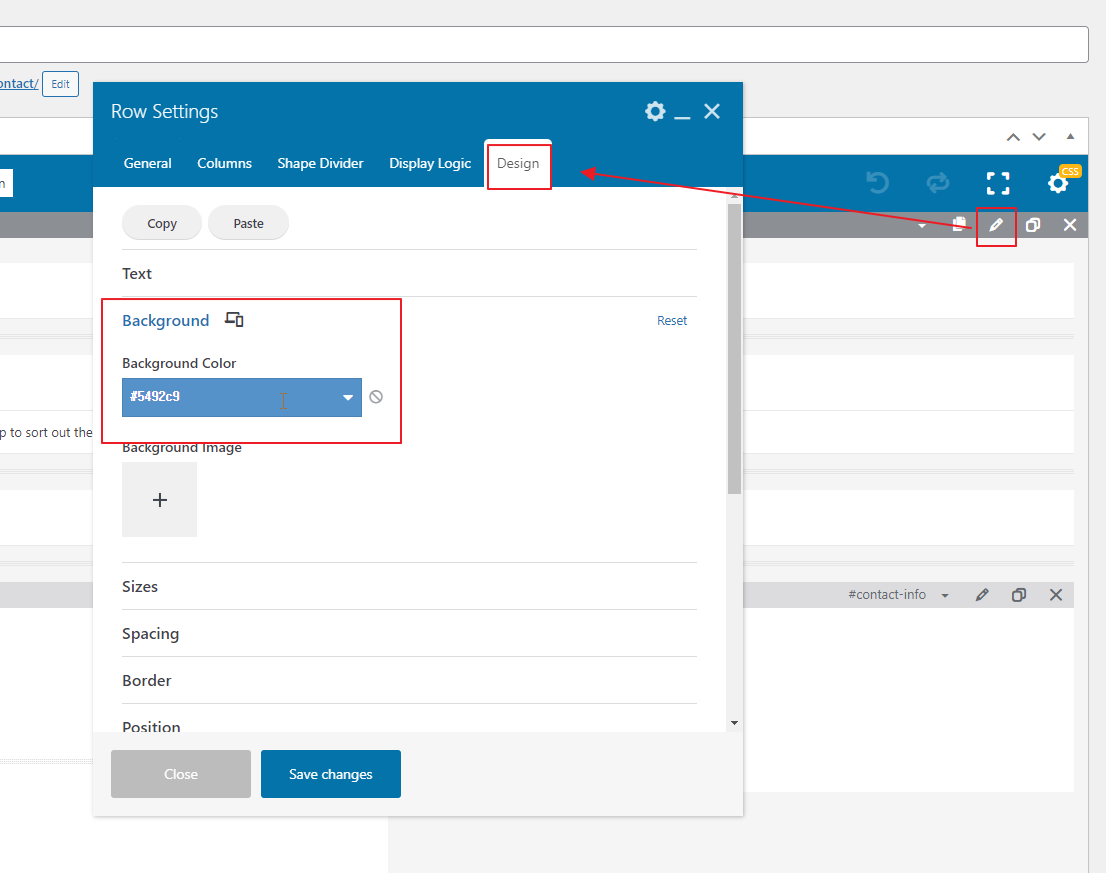Image resolution: width=1106 pixels, height=873 pixels.
Task: Click the dialog scrollbar thumb
Action: coord(734,348)
